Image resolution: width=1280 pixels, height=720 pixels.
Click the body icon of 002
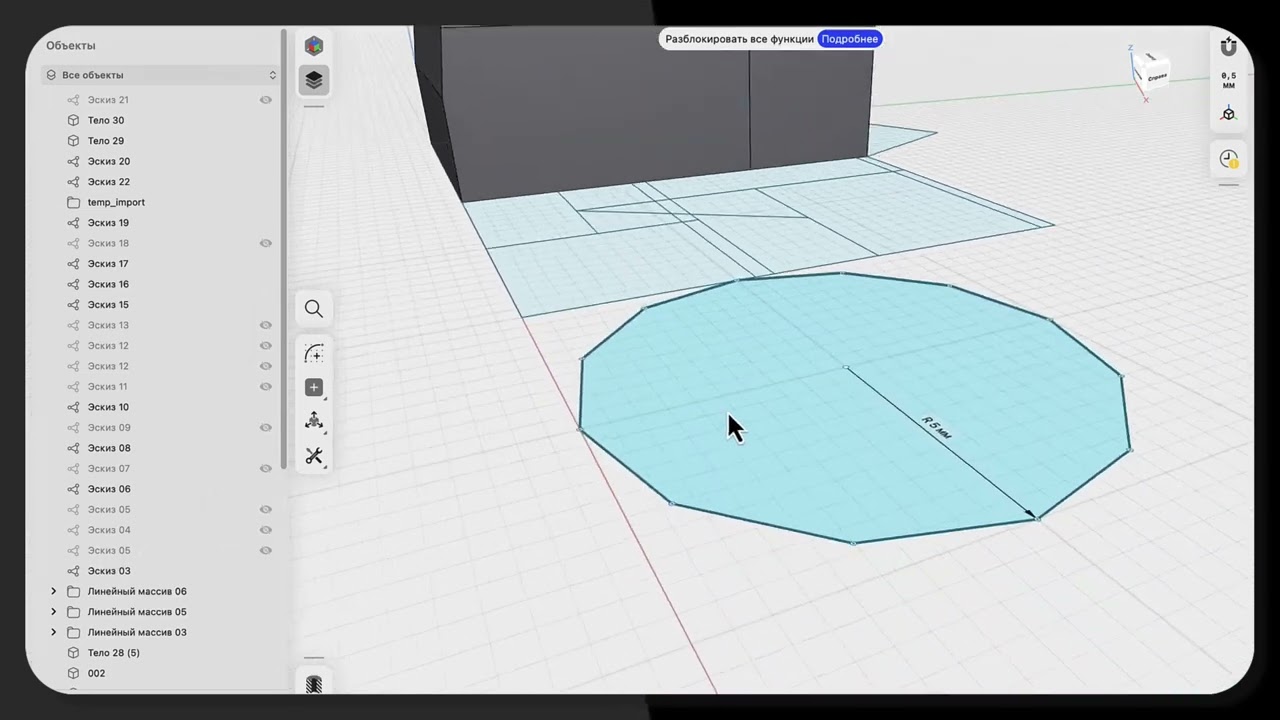pyautogui.click(x=73, y=673)
